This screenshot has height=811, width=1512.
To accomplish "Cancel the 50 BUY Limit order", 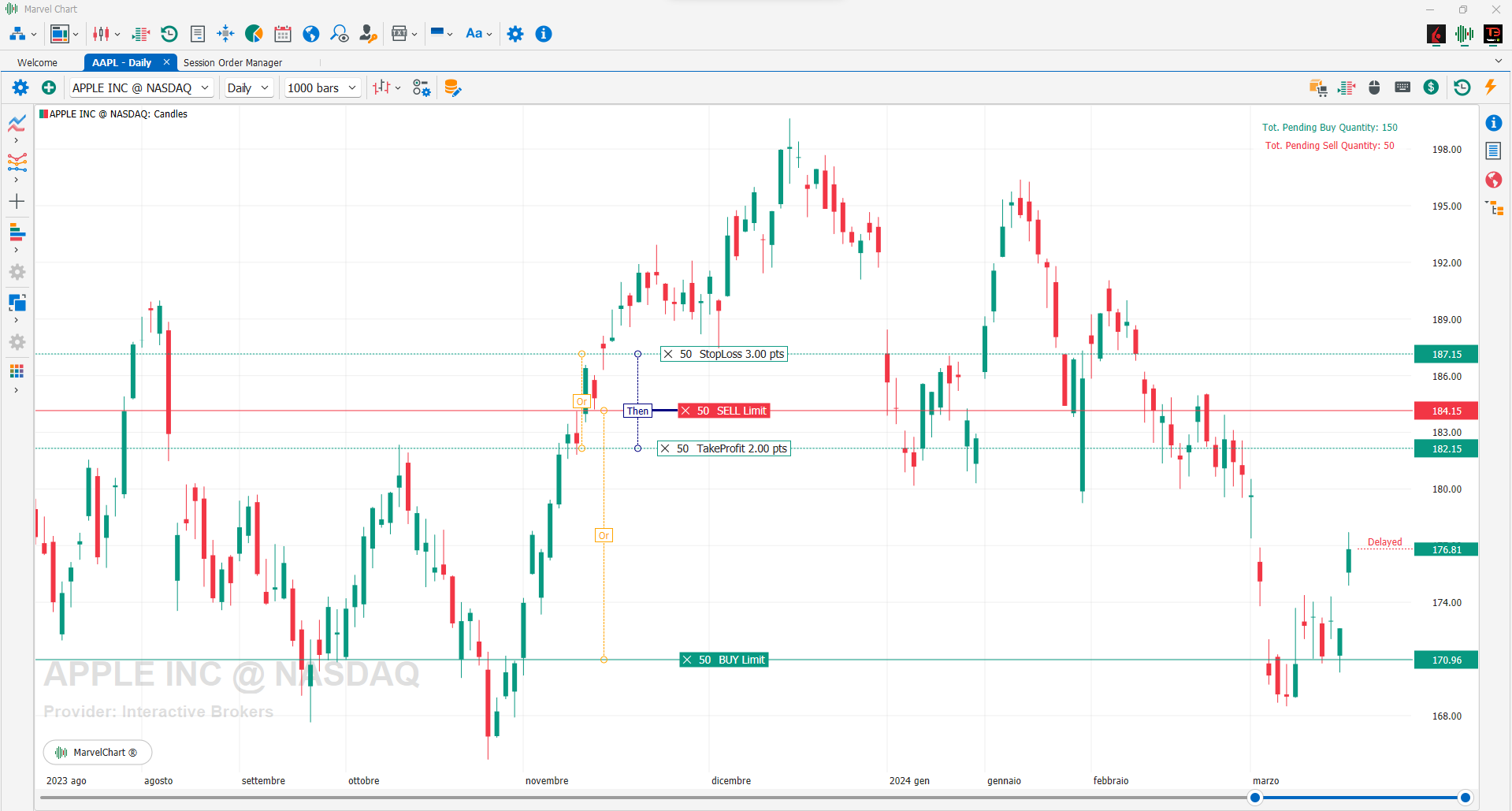I will pos(687,660).
